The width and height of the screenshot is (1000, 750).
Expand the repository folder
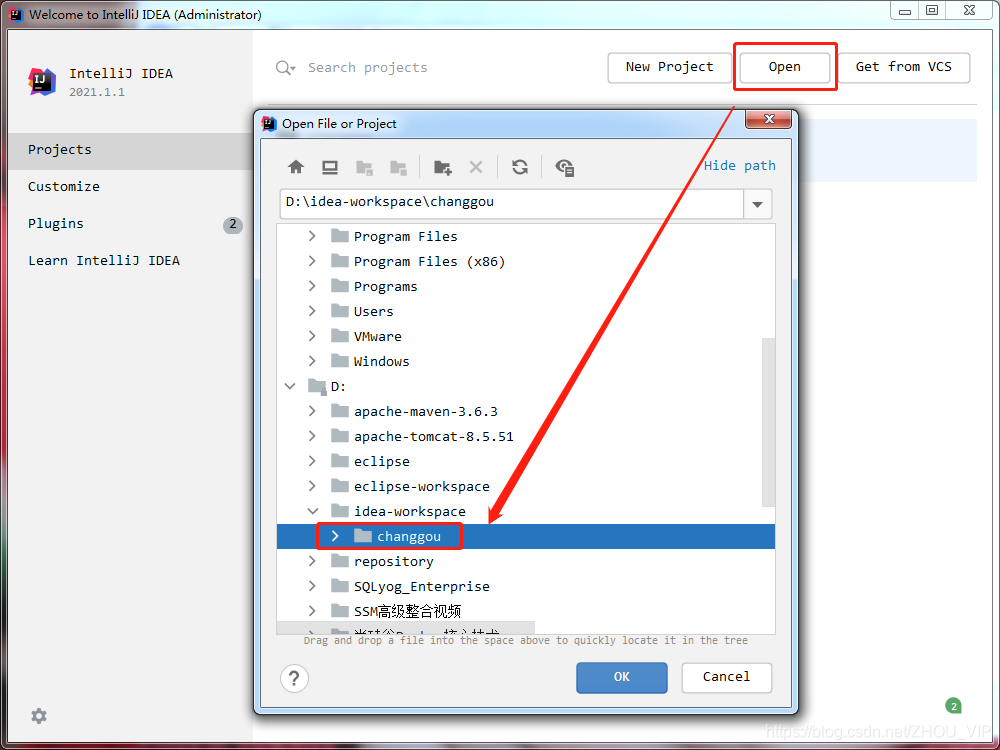[x=312, y=561]
